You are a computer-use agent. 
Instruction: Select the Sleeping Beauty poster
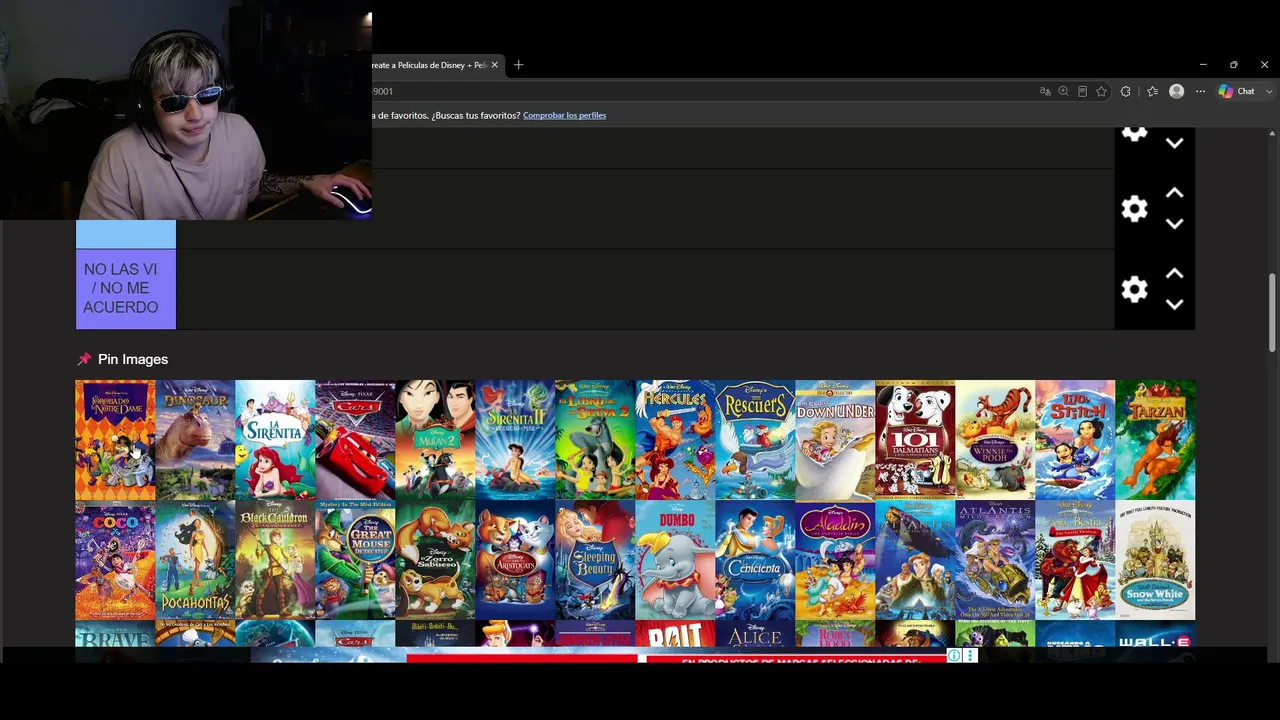pos(595,560)
